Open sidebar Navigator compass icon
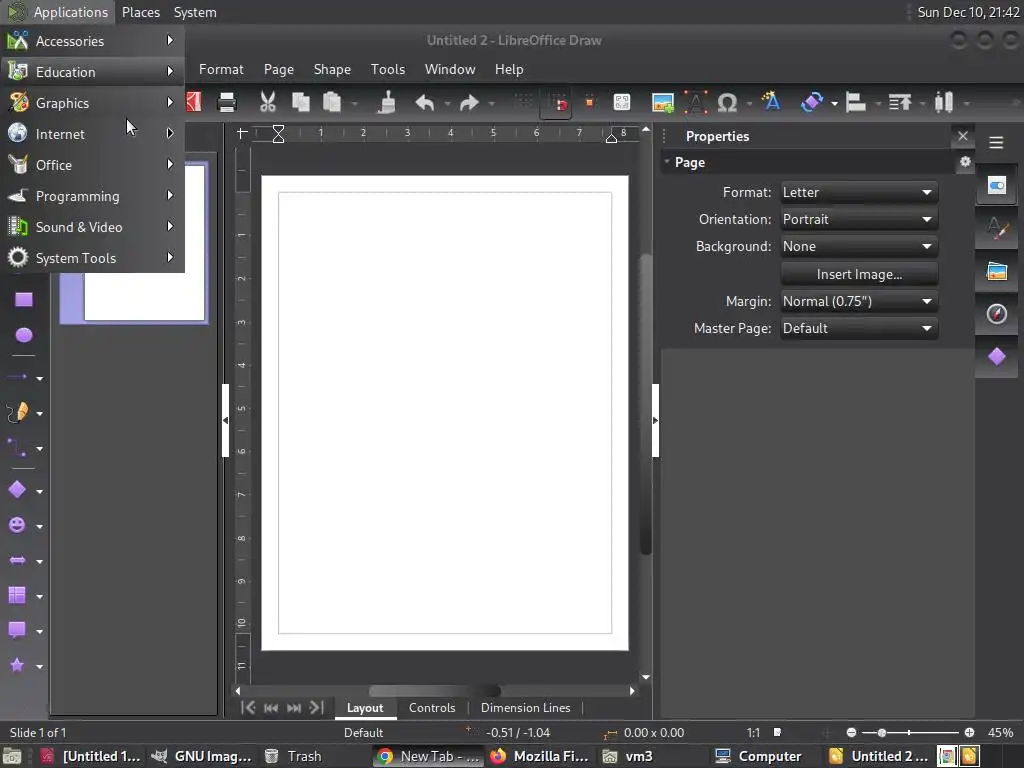 997,314
